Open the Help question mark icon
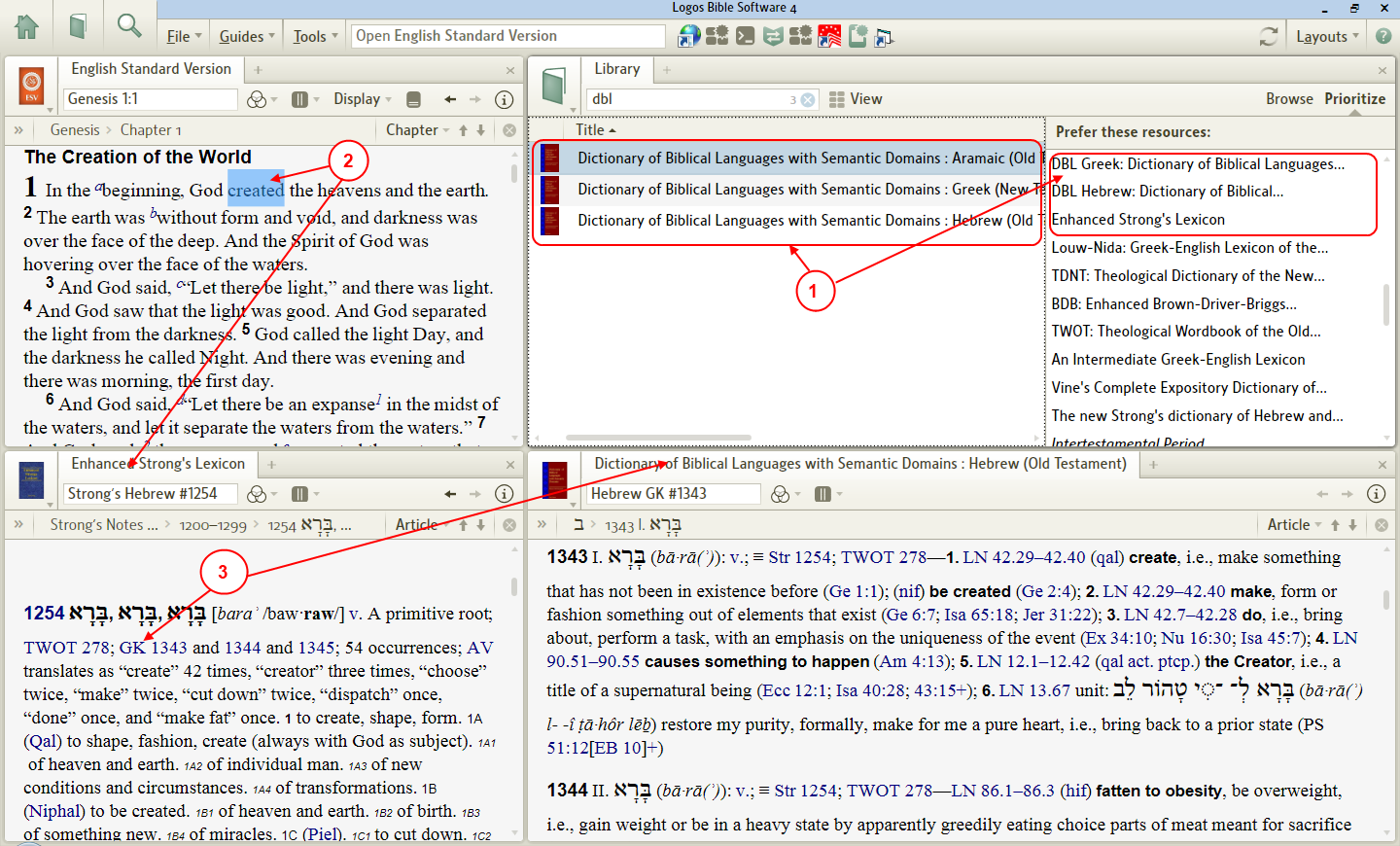 [x=1382, y=37]
